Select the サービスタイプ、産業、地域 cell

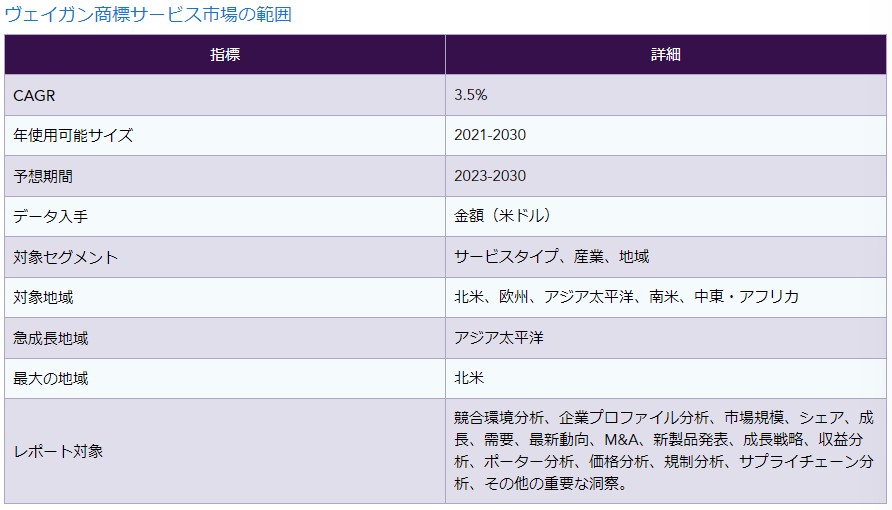[552, 257]
